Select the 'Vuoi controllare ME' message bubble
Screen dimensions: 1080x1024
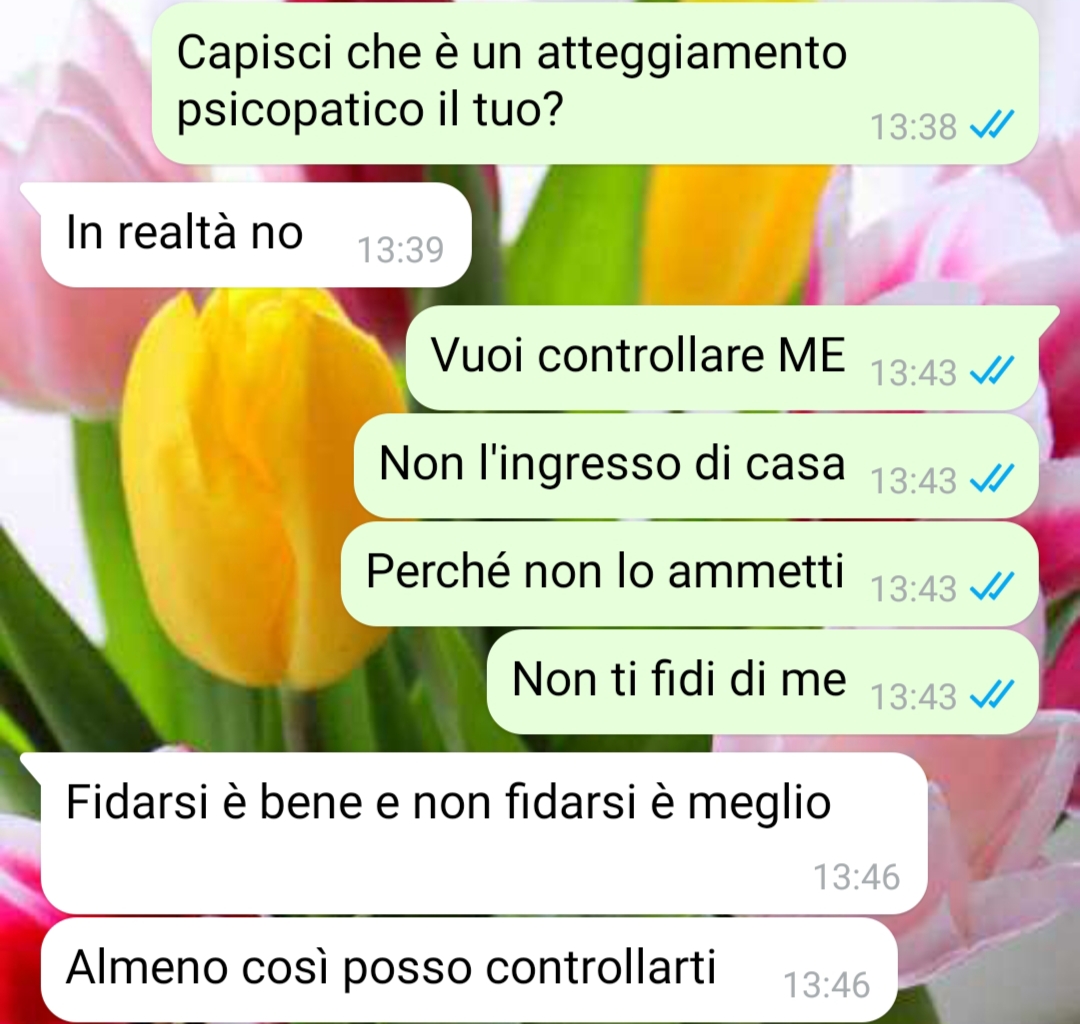coord(722,357)
